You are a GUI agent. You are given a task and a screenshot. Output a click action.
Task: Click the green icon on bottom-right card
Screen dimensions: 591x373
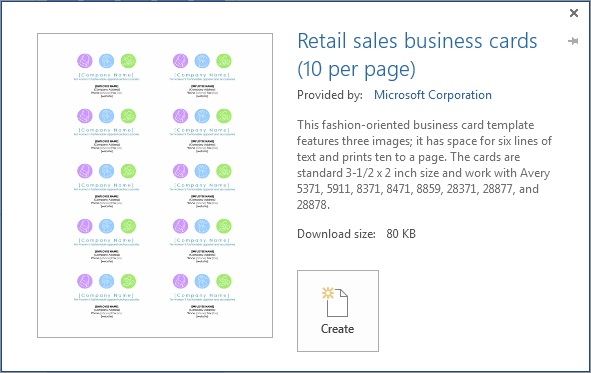[x=224, y=281]
